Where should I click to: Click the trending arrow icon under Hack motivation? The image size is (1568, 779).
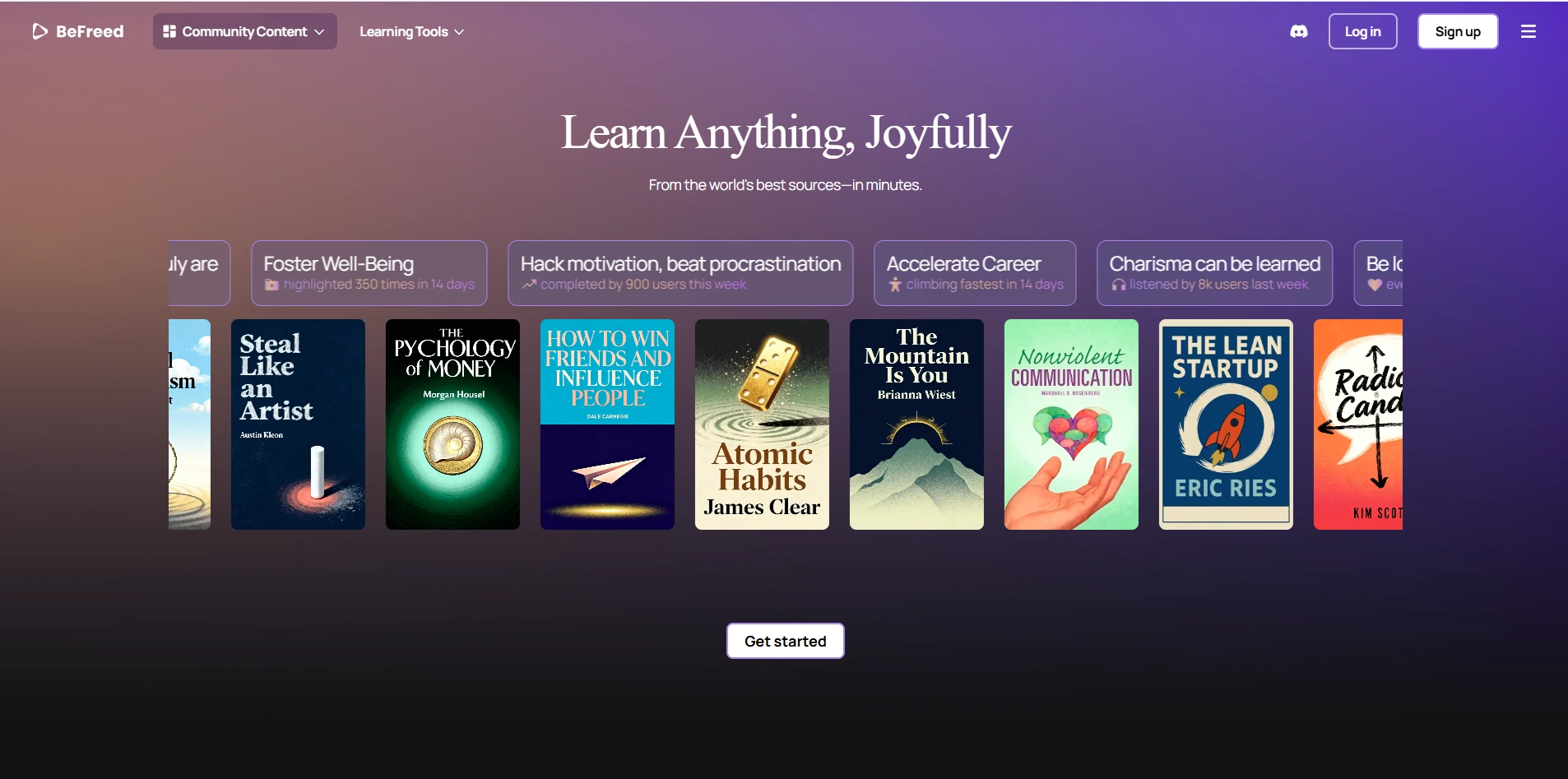(x=529, y=285)
